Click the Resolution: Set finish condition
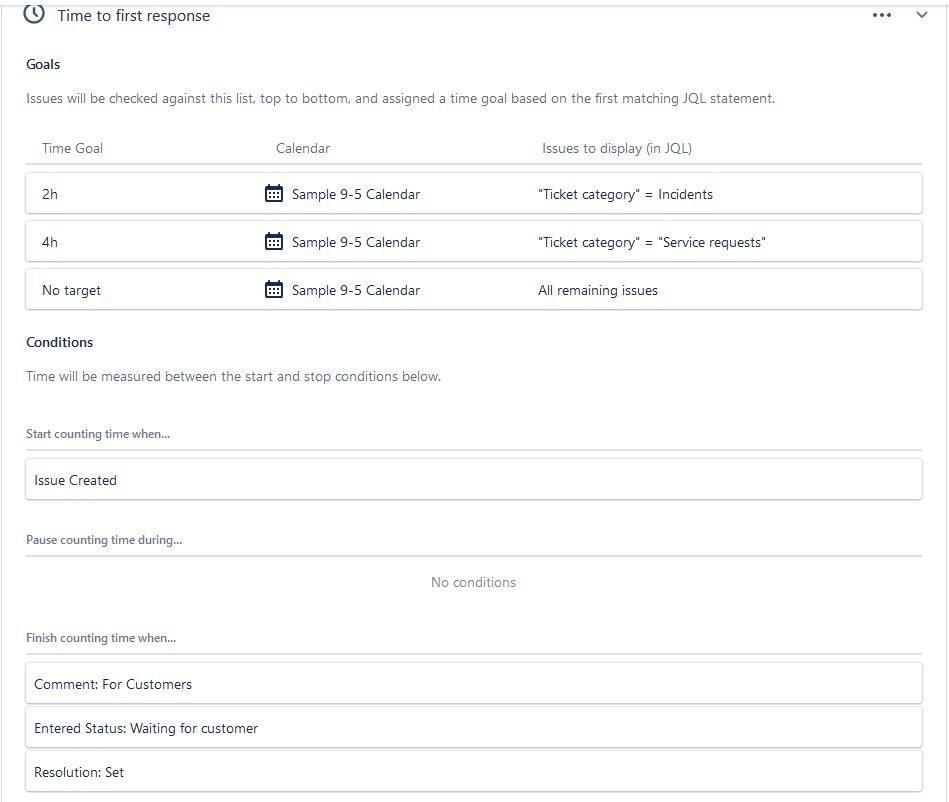Viewport: 949px width, 802px height. pyautogui.click(x=79, y=772)
